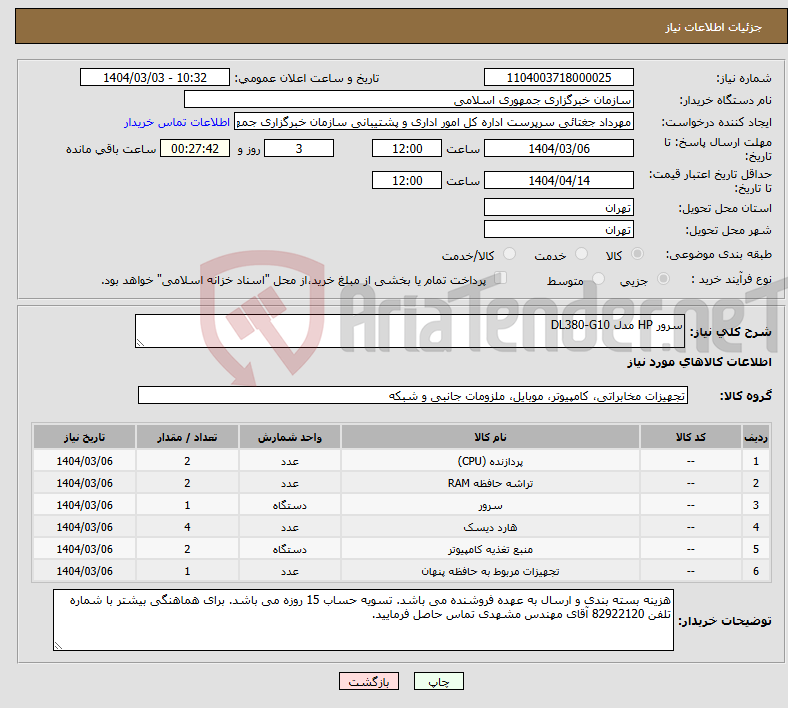Click the goods group field تجهیزات مخابراتی
The height and width of the screenshot is (708, 788).
[x=413, y=395]
